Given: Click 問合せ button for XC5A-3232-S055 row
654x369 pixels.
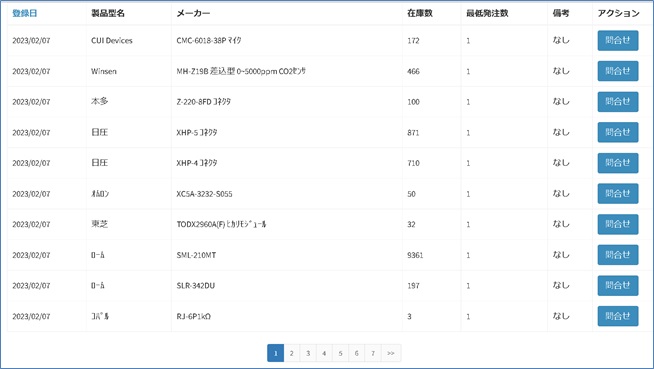Looking at the screenshot, I should 618,193.
